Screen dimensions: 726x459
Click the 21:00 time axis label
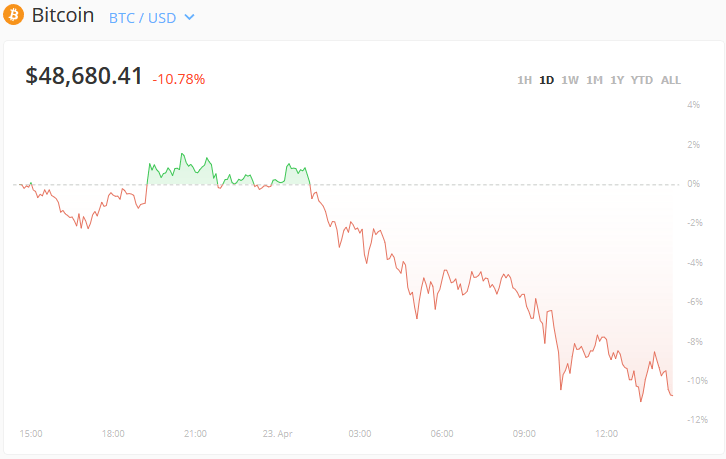195,433
